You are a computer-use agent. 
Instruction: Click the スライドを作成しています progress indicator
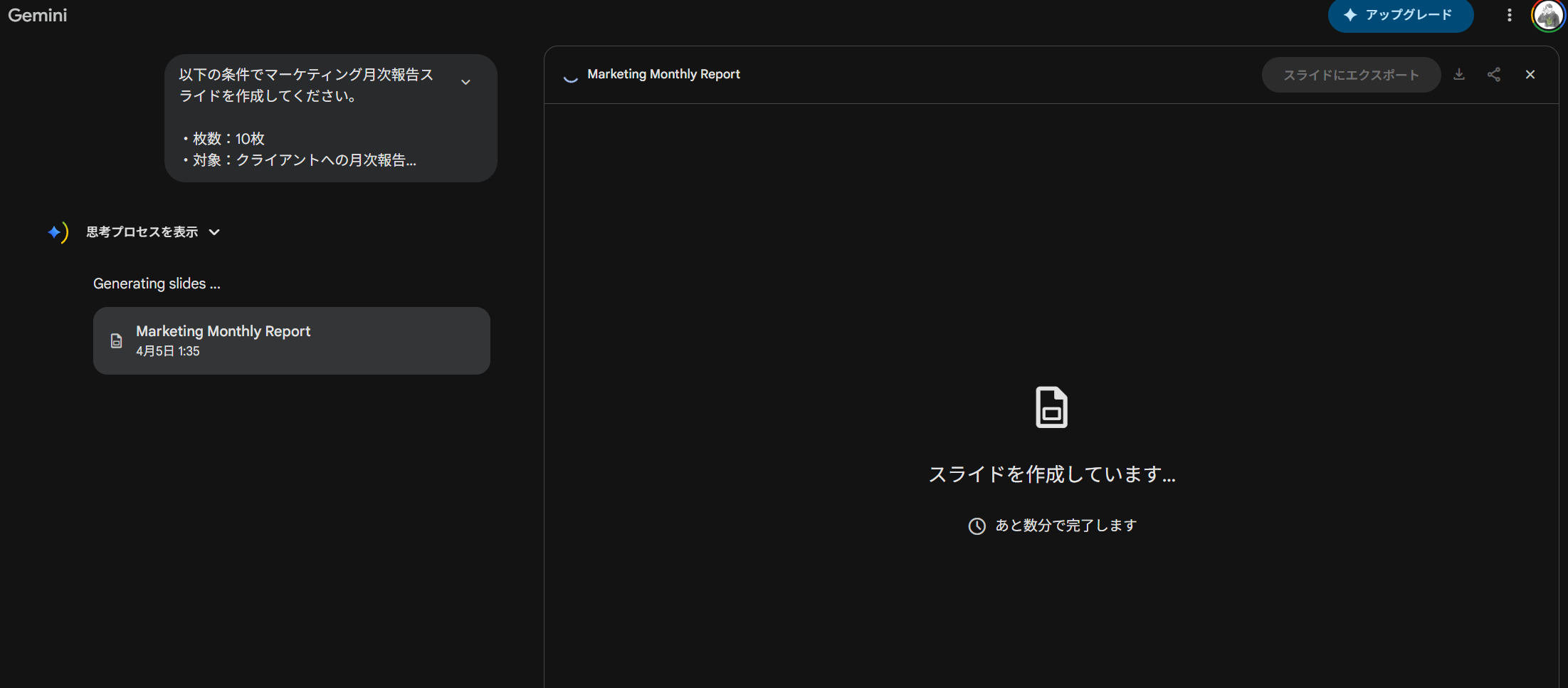pos(1051,474)
